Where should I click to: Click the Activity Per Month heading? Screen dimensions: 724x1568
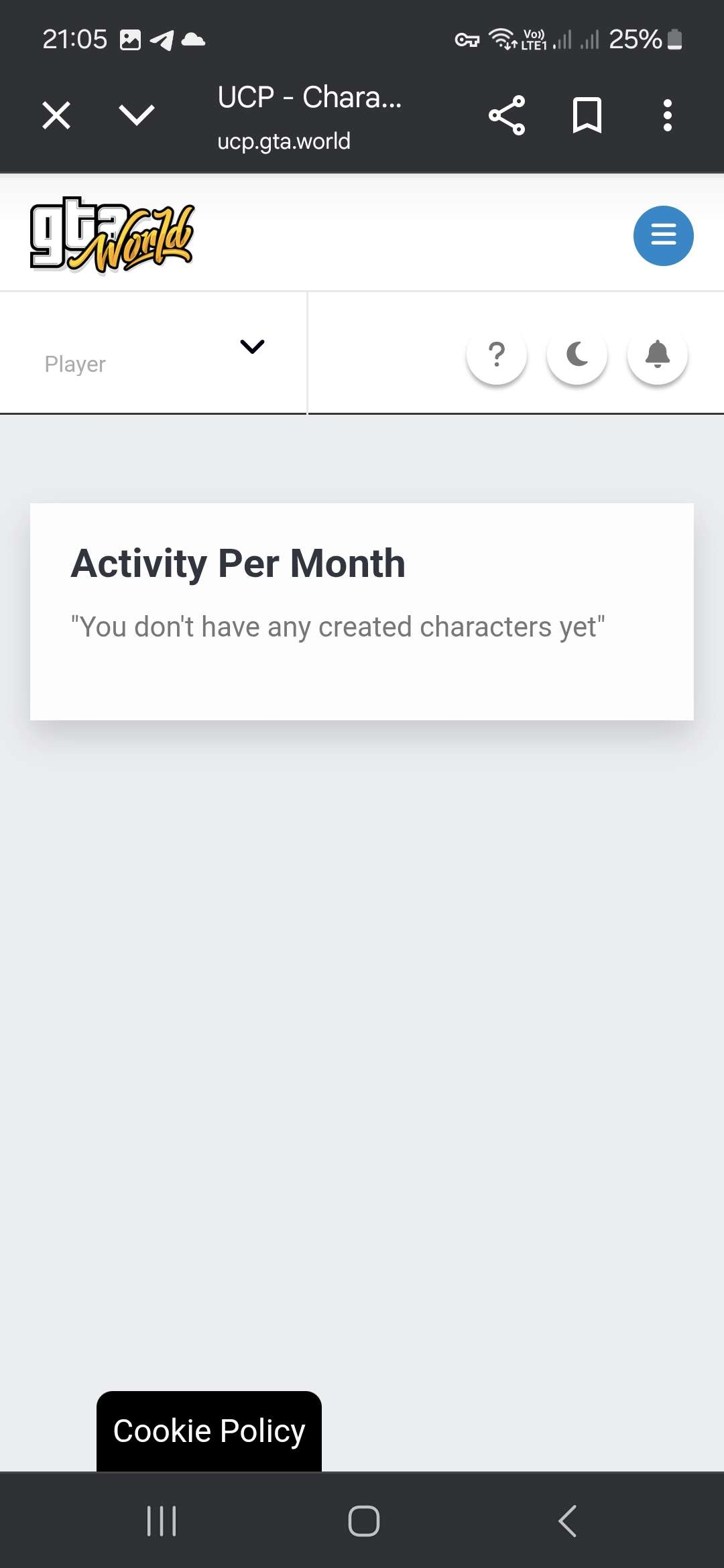pos(238,563)
